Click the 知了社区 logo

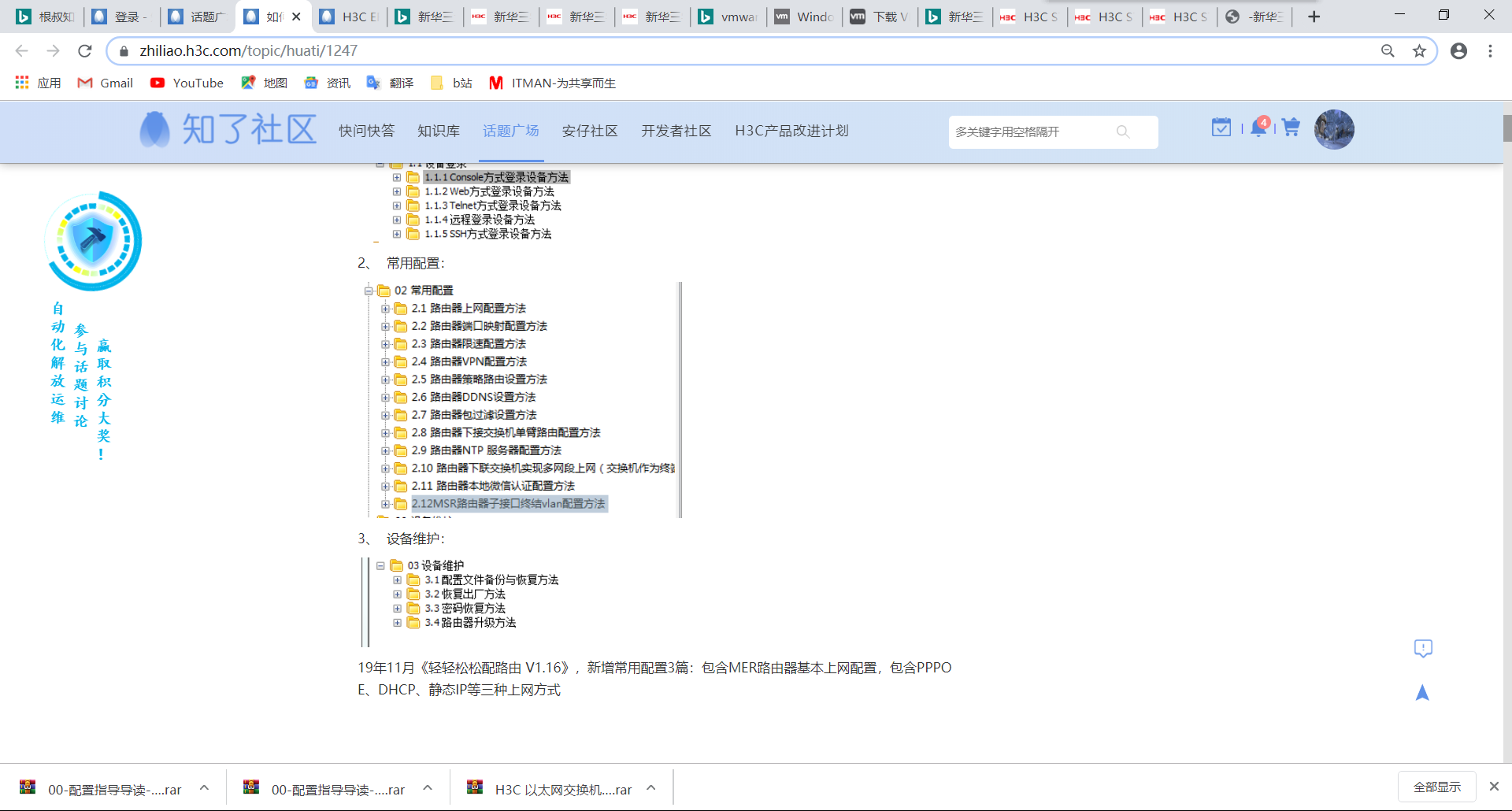coord(228,129)
